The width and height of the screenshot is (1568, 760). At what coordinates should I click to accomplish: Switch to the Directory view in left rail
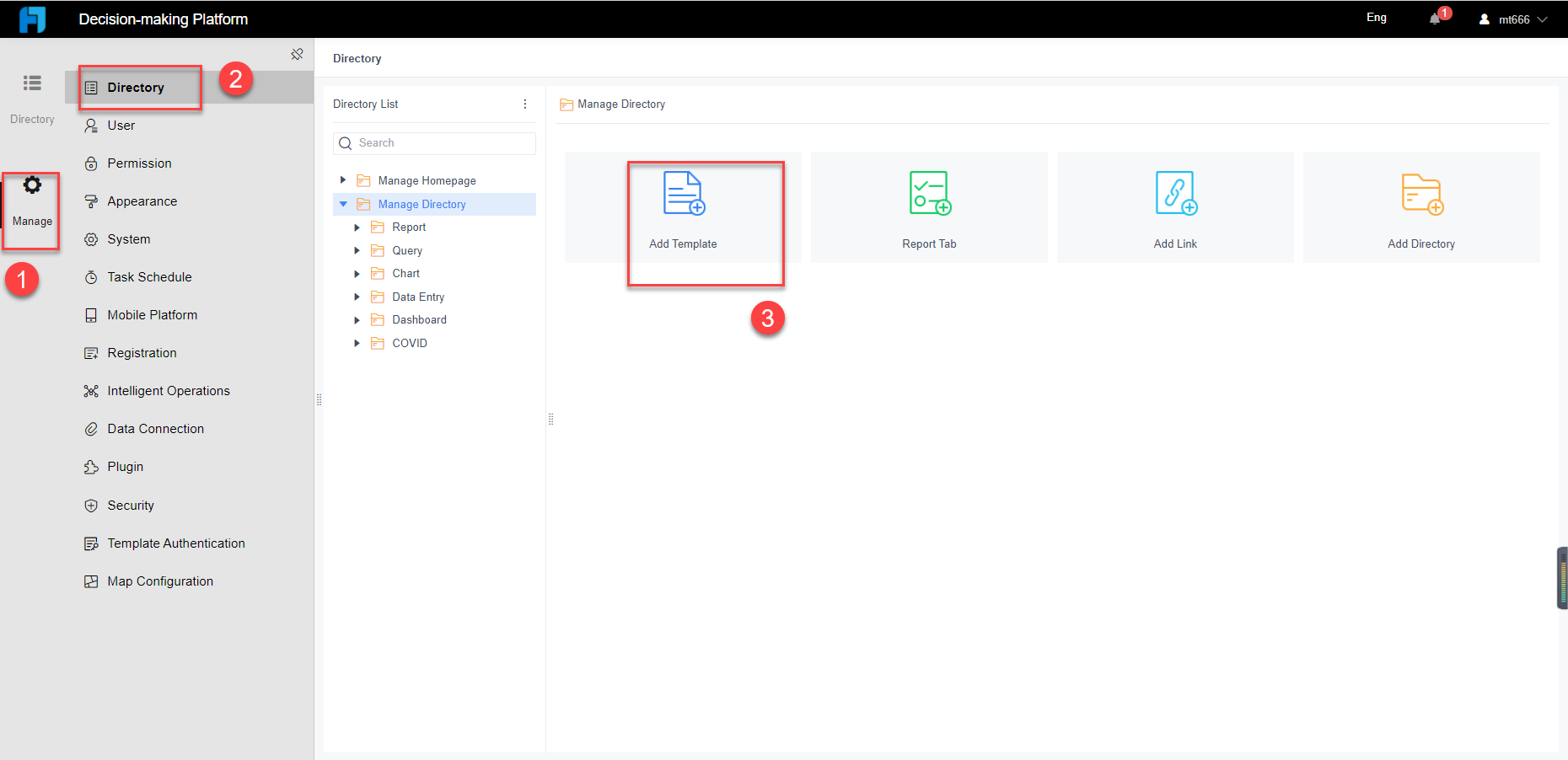[x=32, y=91]
